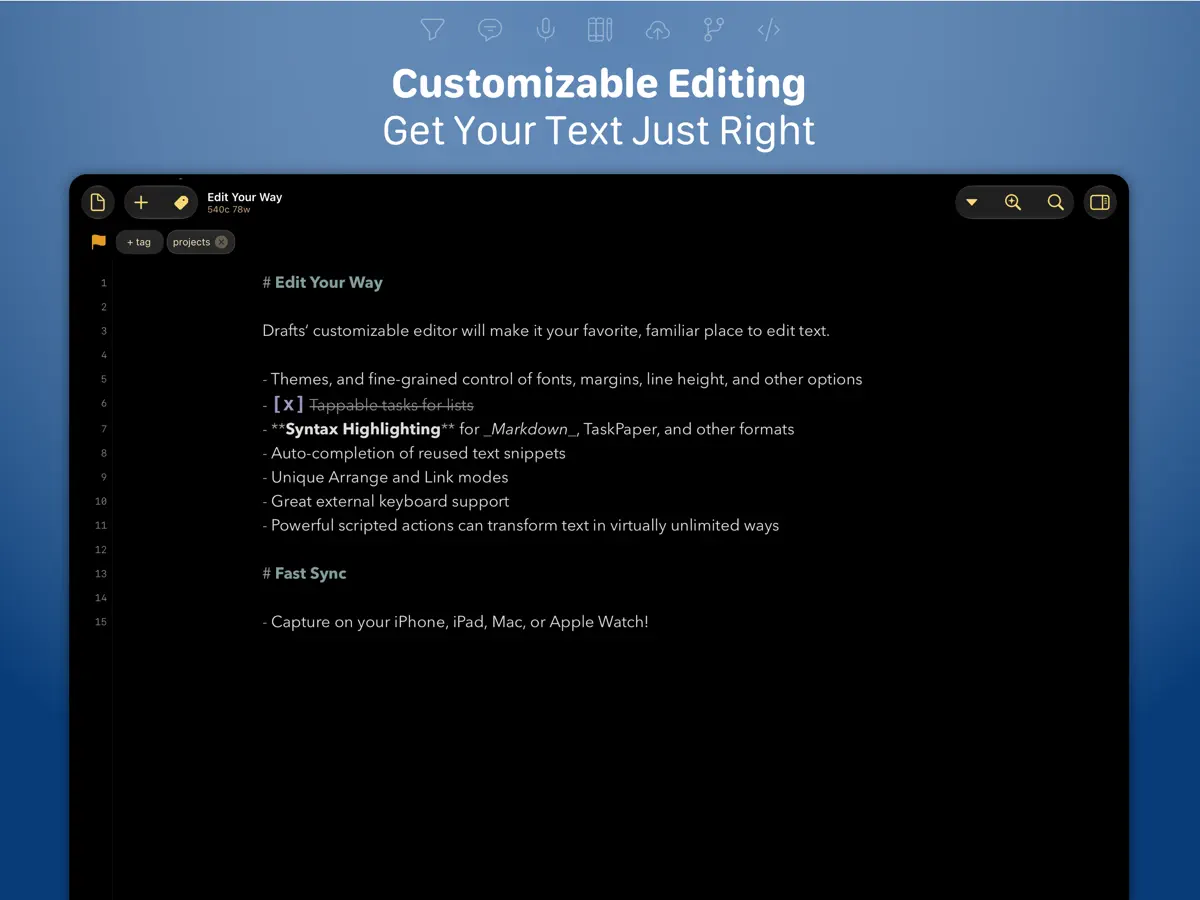The image size is (1200, 900).
Task: Toggle the orange flag on this draft
Action: click(98, 242)
